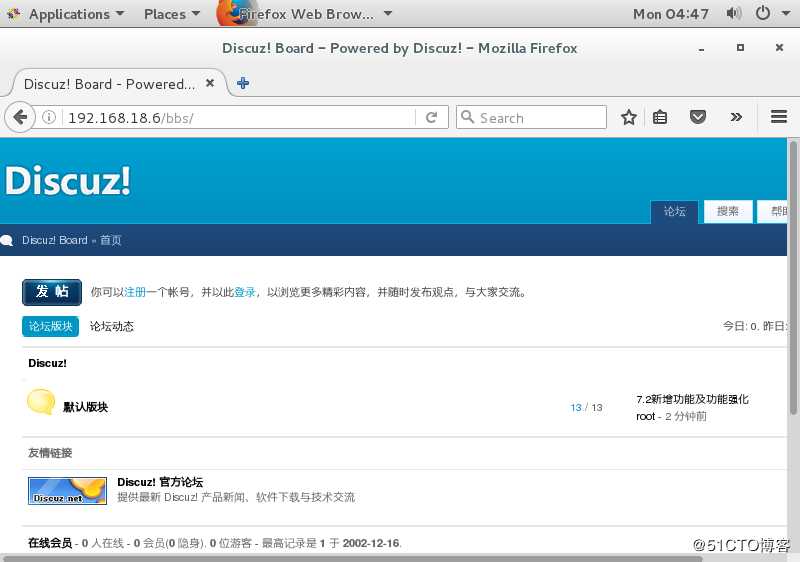Show bookmarks list icon
The height and width of the screenshot is (562, 800).
pos(660,118)
